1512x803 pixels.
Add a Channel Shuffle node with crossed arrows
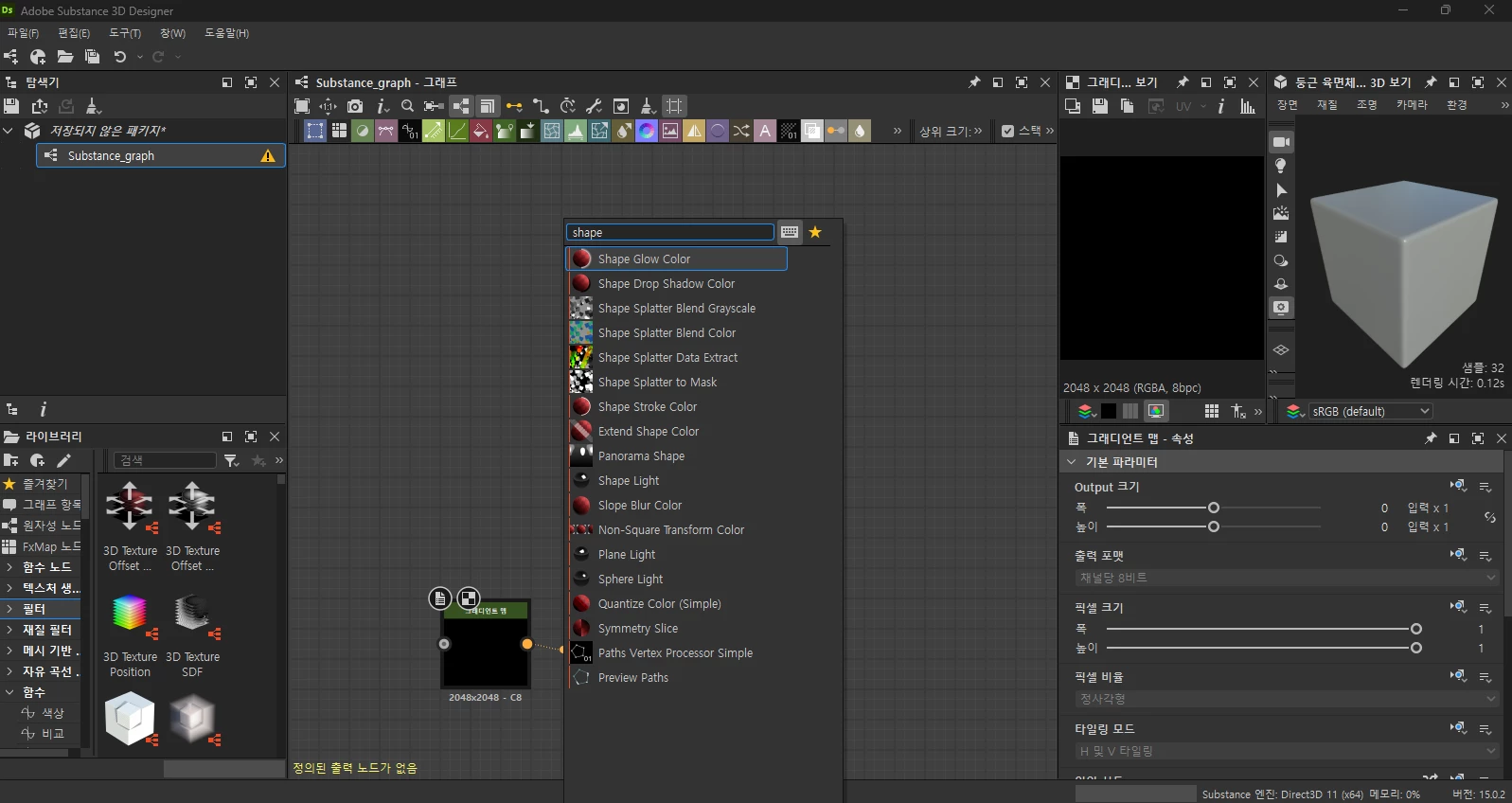point(741,131)
